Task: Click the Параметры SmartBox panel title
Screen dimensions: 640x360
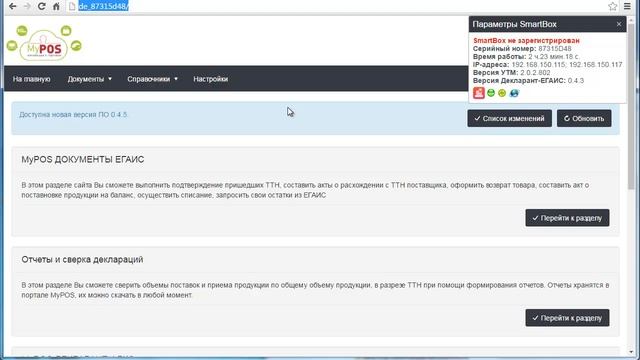Action: pos(514,24)
